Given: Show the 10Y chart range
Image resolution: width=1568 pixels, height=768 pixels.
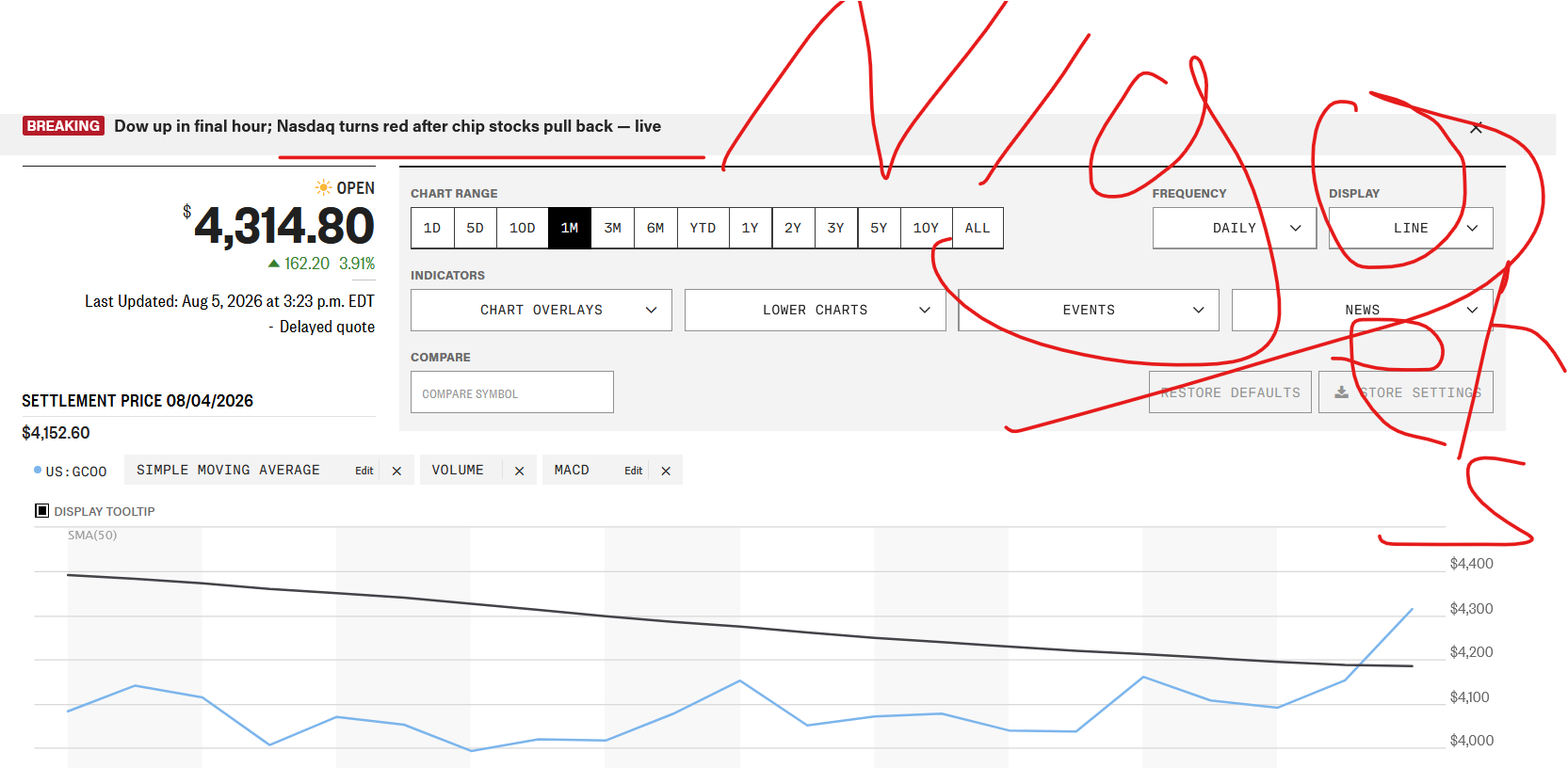Looking at the screenshot, I should click(x=927, y=228).
